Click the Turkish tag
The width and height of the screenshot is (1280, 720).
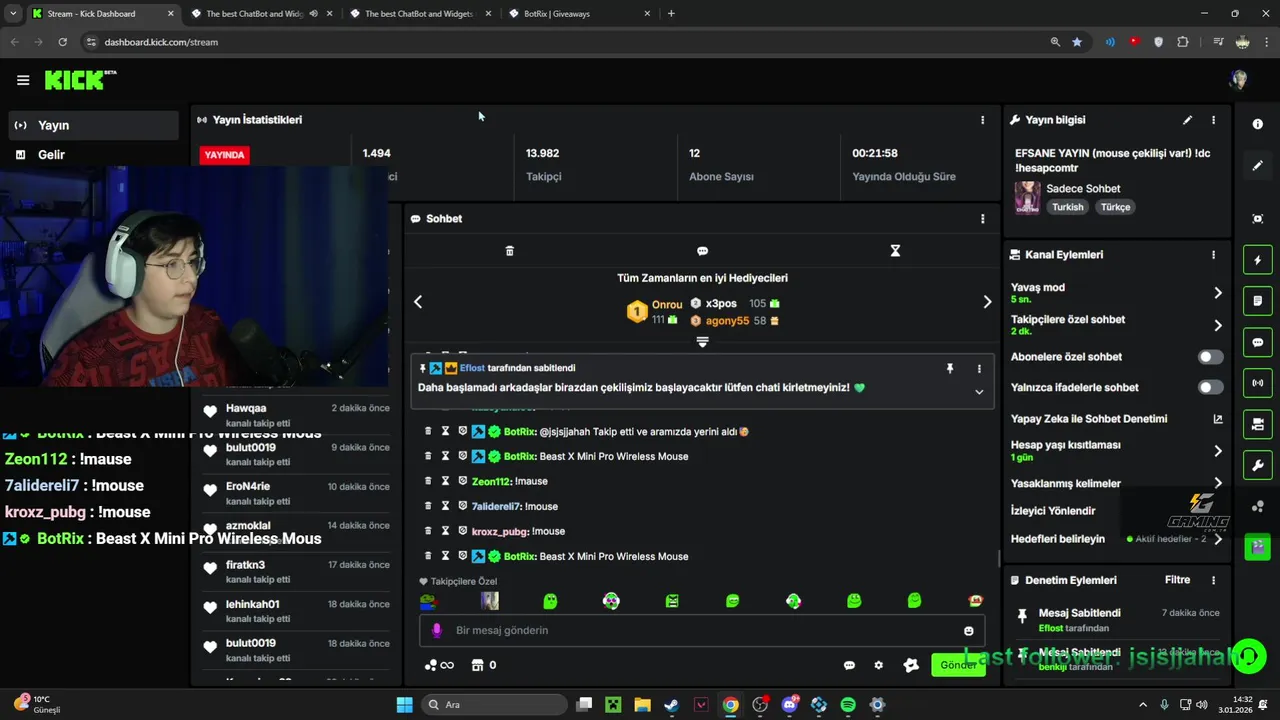pos(1067,207)
